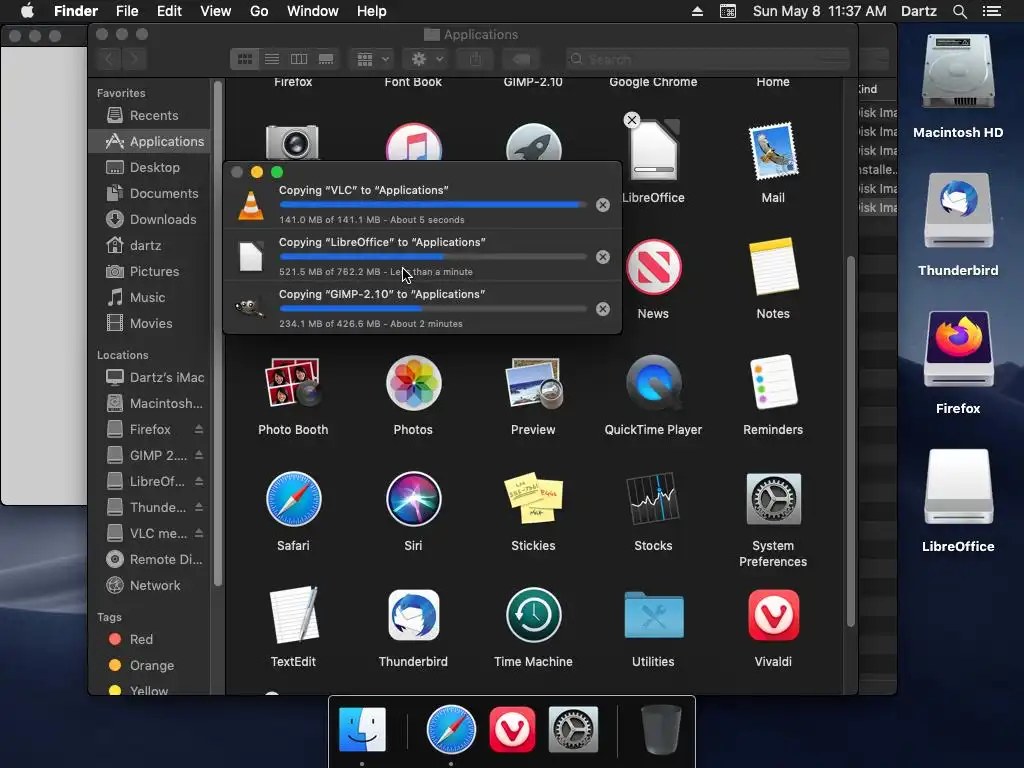Open the Help menu

pos(372,11)
